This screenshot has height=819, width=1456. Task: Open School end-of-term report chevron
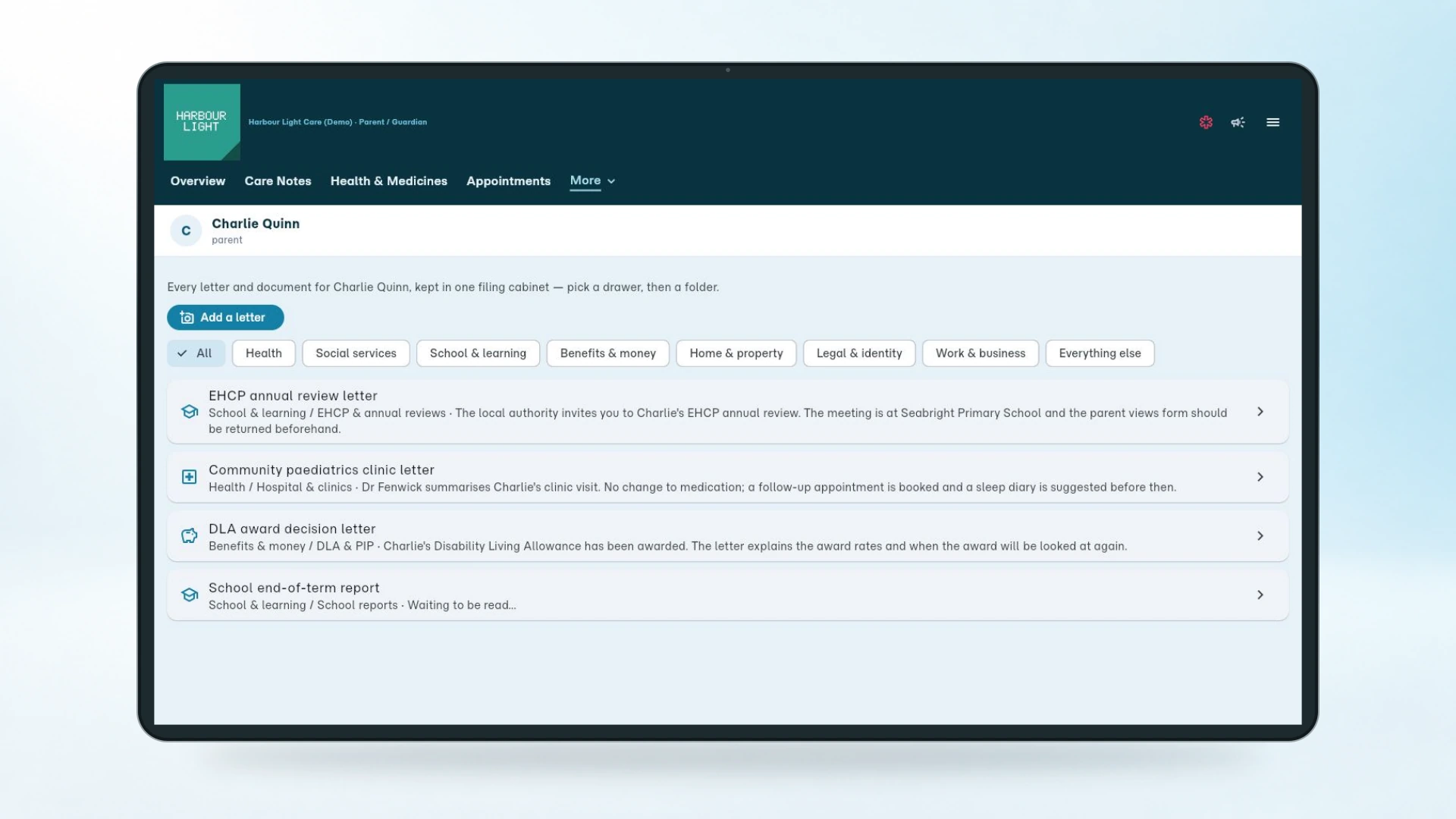[x=1260, y=595]
